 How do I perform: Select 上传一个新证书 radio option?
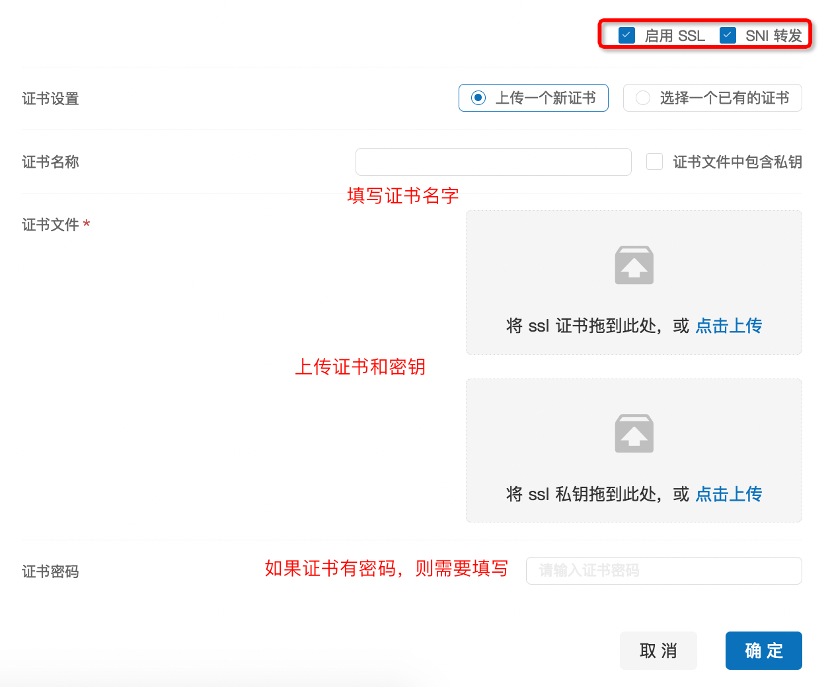pos(478,98)
